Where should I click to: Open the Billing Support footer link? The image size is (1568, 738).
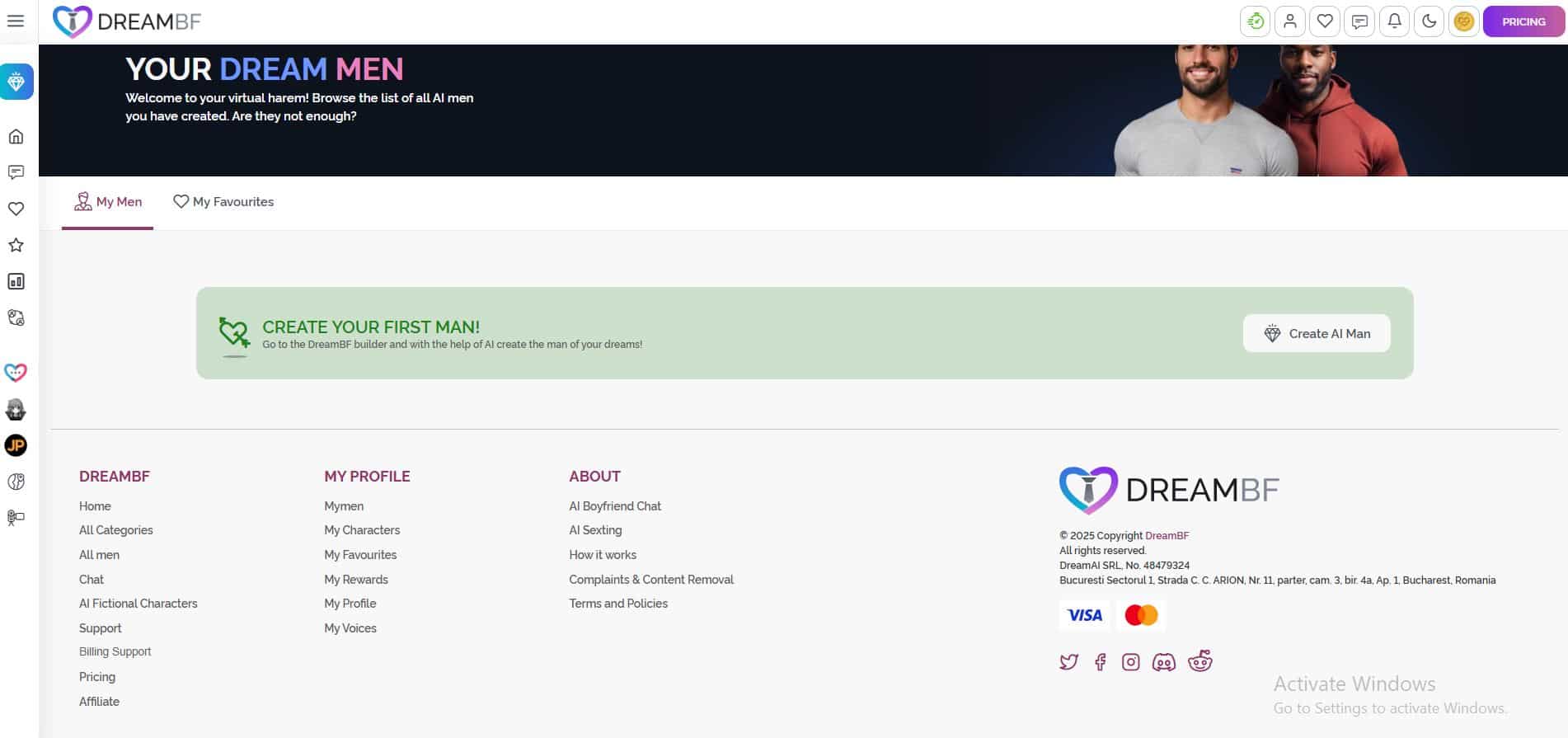coord(115,651)
